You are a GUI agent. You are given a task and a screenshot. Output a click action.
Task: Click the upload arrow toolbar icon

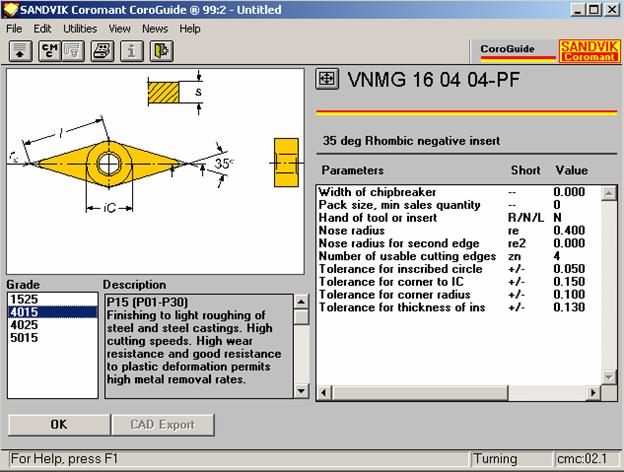point(20,51)
